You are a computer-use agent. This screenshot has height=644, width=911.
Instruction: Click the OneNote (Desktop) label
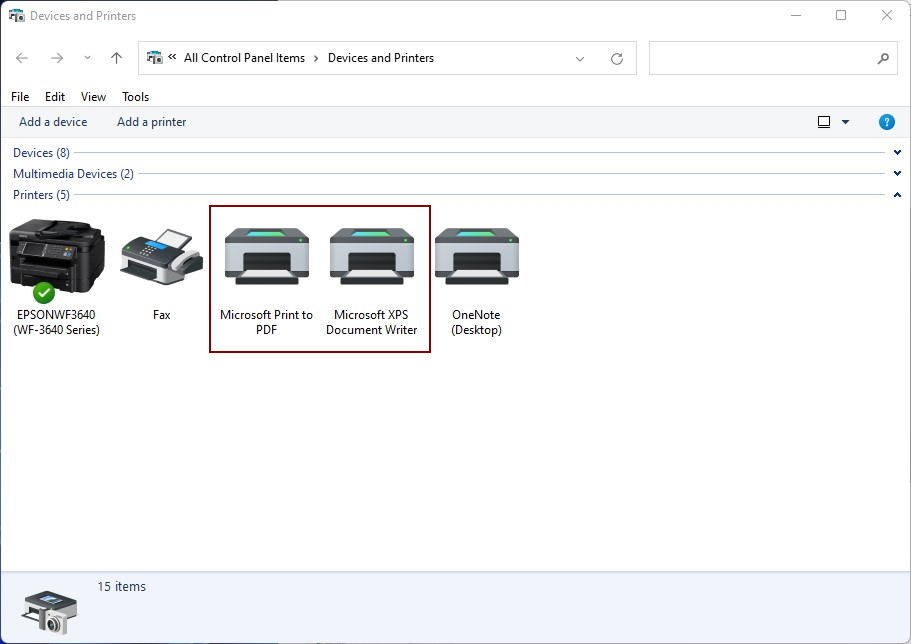coord(476,323)
